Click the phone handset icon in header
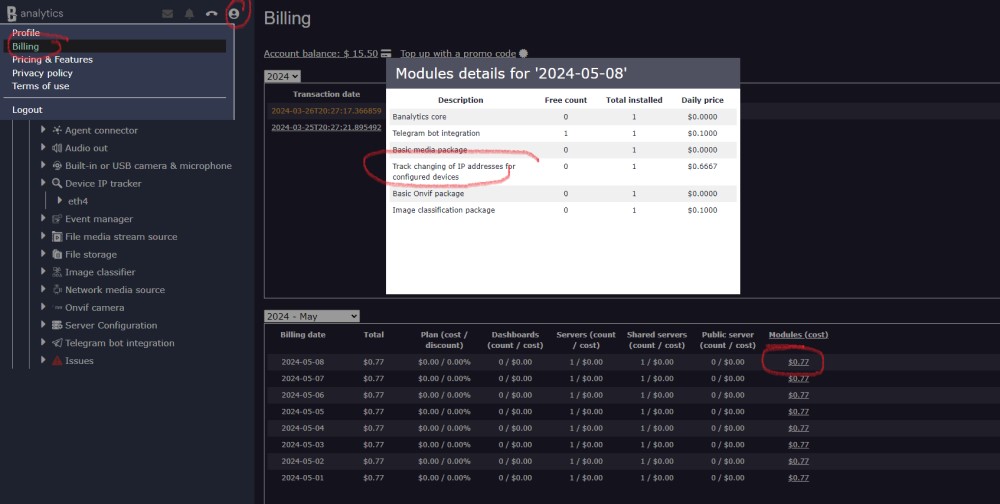Viewport: 1000px width, 504px height. [211, 14]
